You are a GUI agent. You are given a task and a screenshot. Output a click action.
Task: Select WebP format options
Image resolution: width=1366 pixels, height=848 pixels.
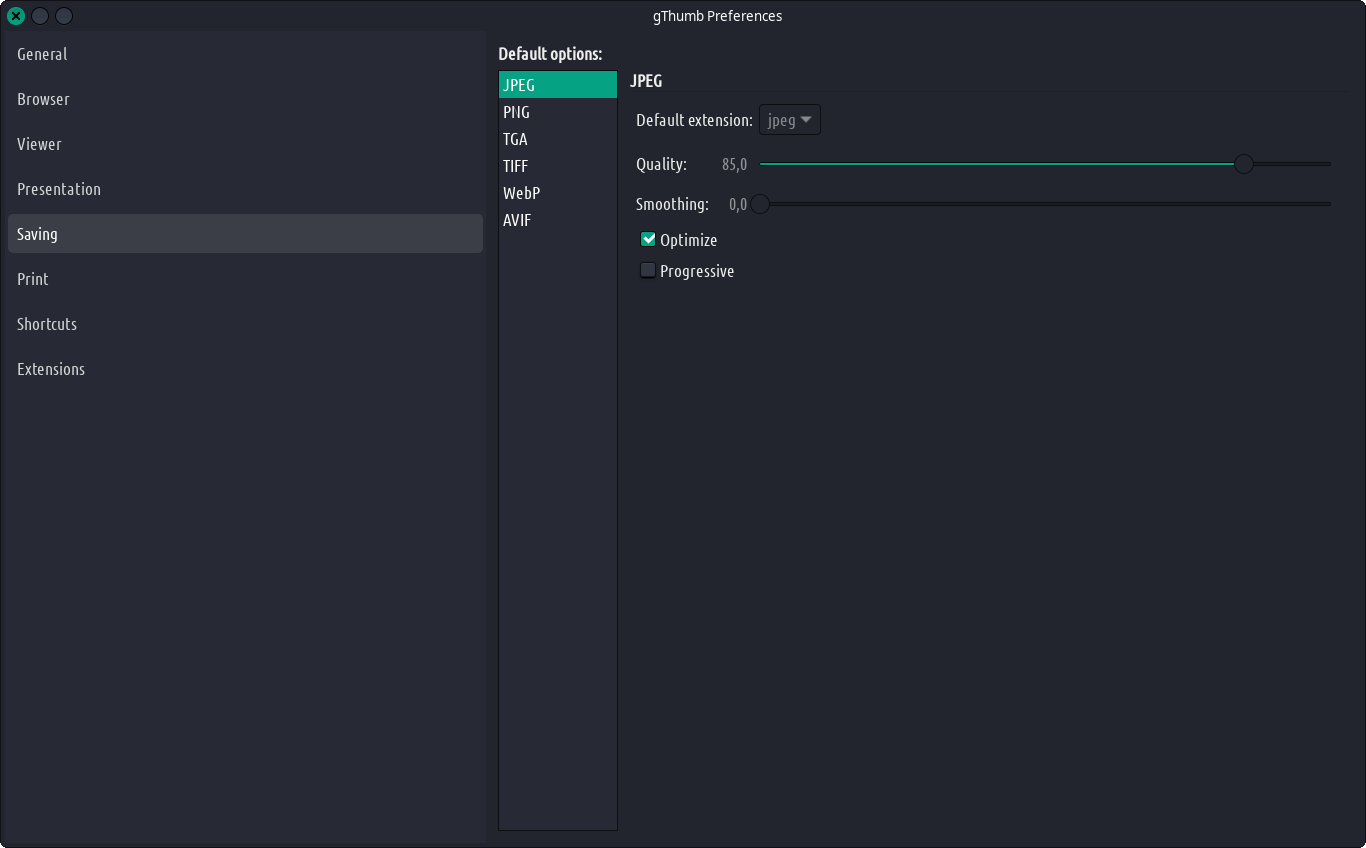558,193
